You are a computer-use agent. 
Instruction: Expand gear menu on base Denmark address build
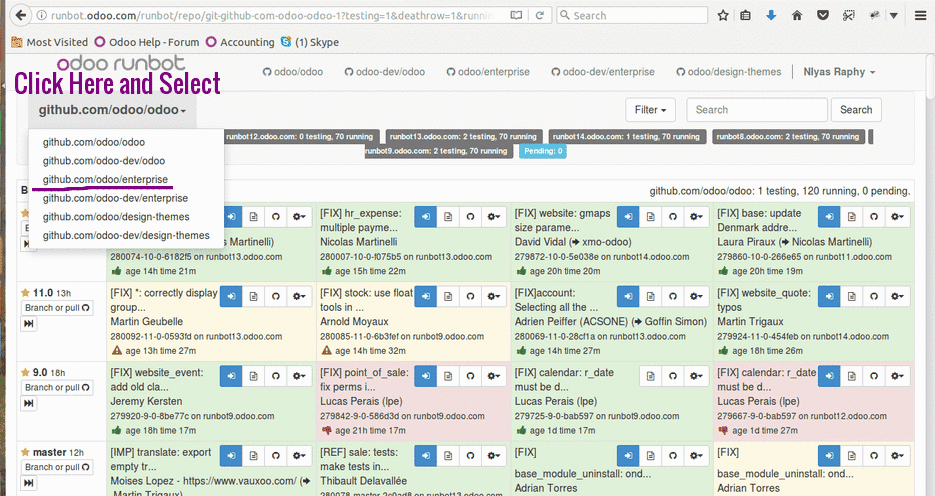pos(897,217)
